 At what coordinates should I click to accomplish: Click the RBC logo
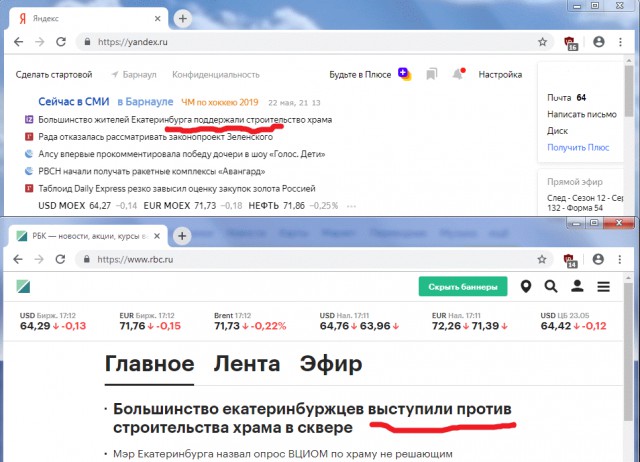(23, 287)
